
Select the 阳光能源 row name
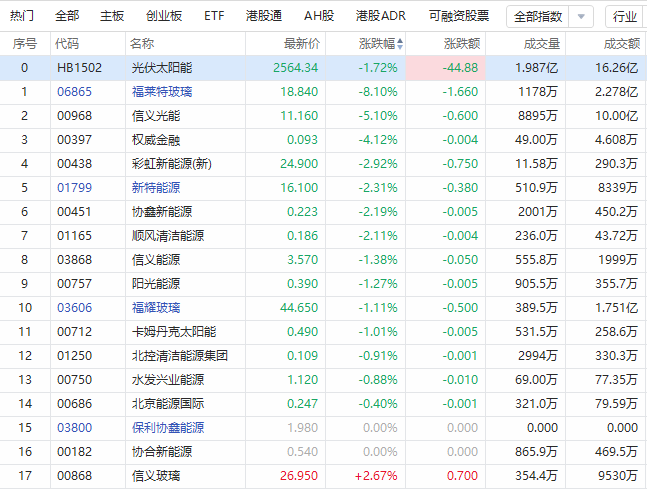[x=156, y=284]
